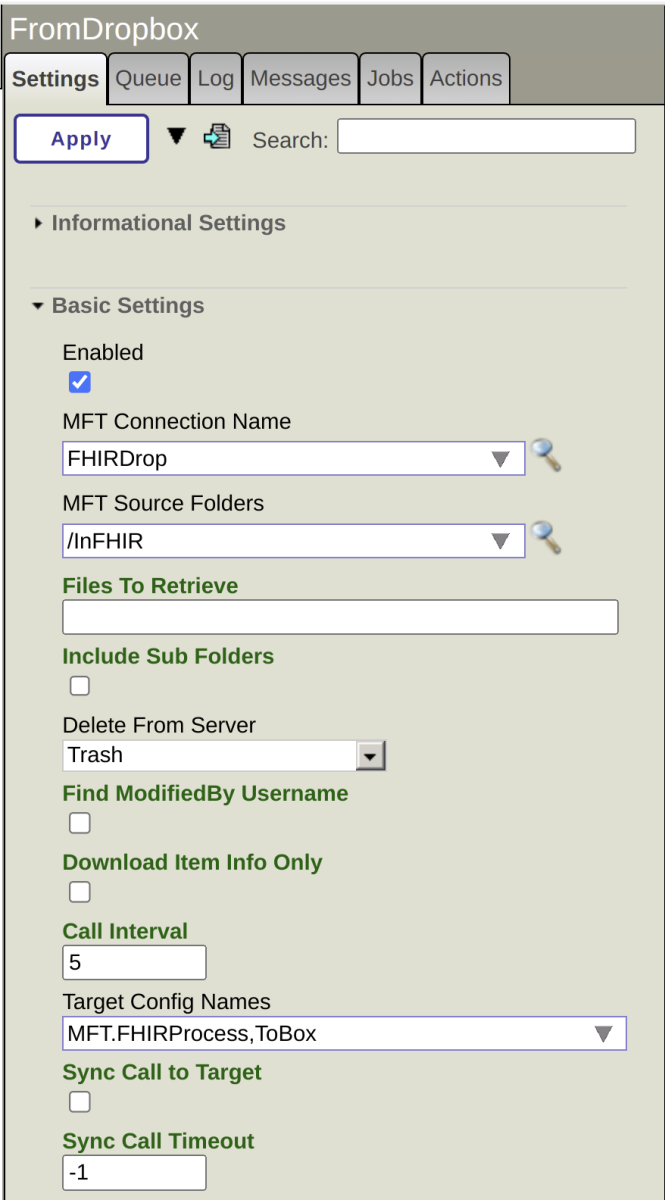Open MFT Connection Name dropdown
The width and height of the screenshot is (665, 1200).
coord(500,459)
